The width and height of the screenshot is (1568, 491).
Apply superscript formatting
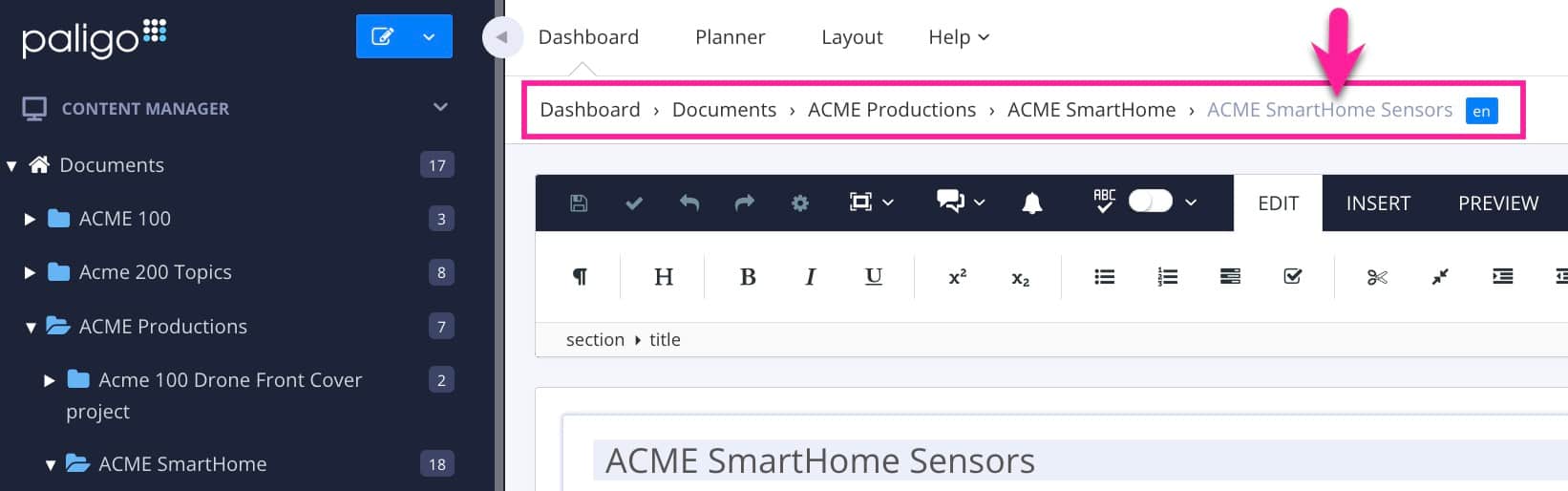click(957, 277)
